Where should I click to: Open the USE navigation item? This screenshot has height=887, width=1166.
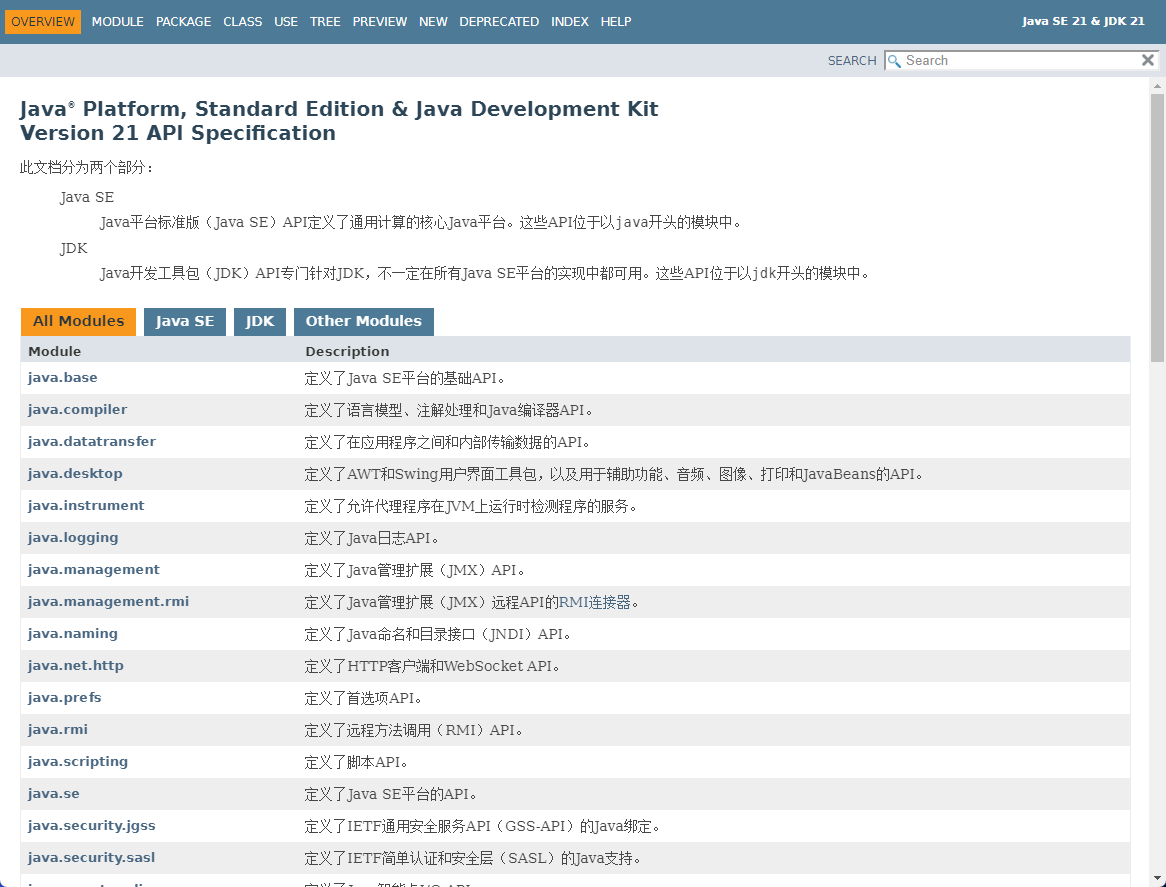tap(286, 22)
